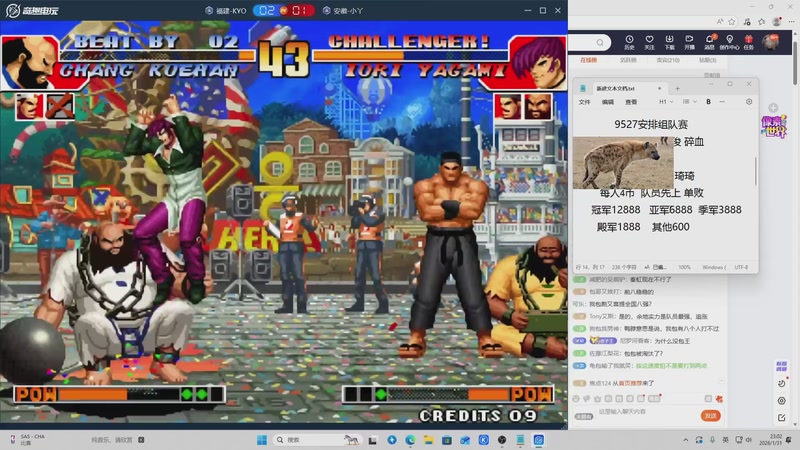Open Windows Start menu
Screen dimensions: 800x450
tap(262, 440)
